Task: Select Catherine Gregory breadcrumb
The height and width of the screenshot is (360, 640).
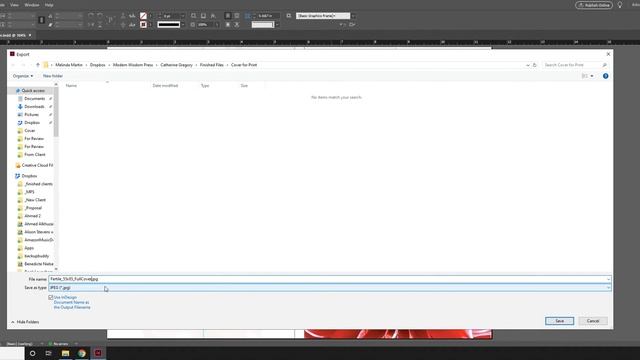Action: click(176, 65)
